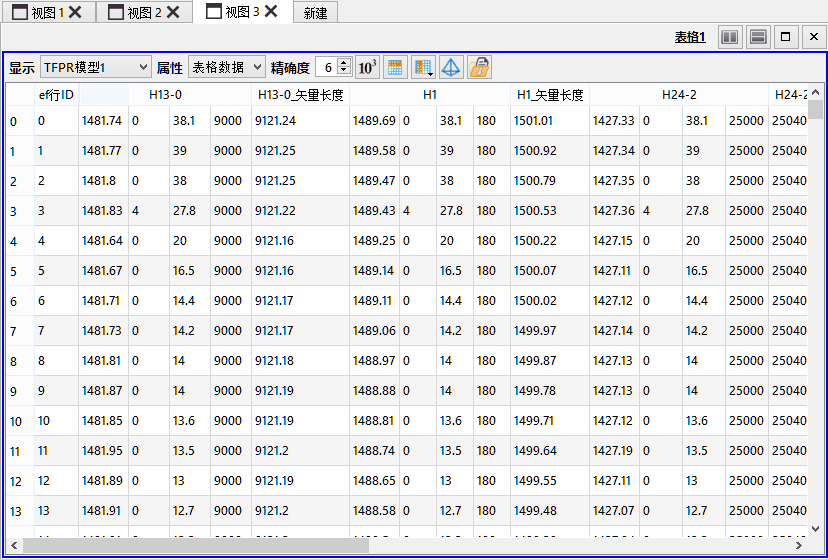The image size is (828, 559).
Task: Close the 视图 1 tab
Action: (75, 12)
